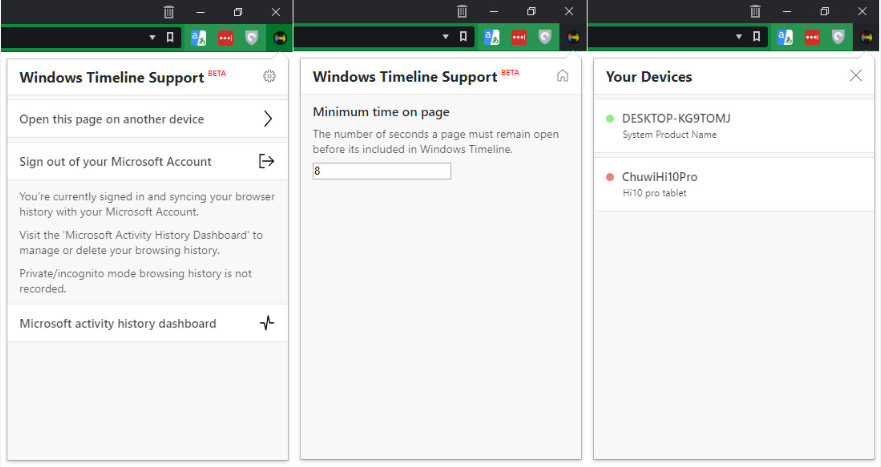This screenshot has height=467, width=881.
Task: Open address bar dropdown in left window
Action: [152, 37]
